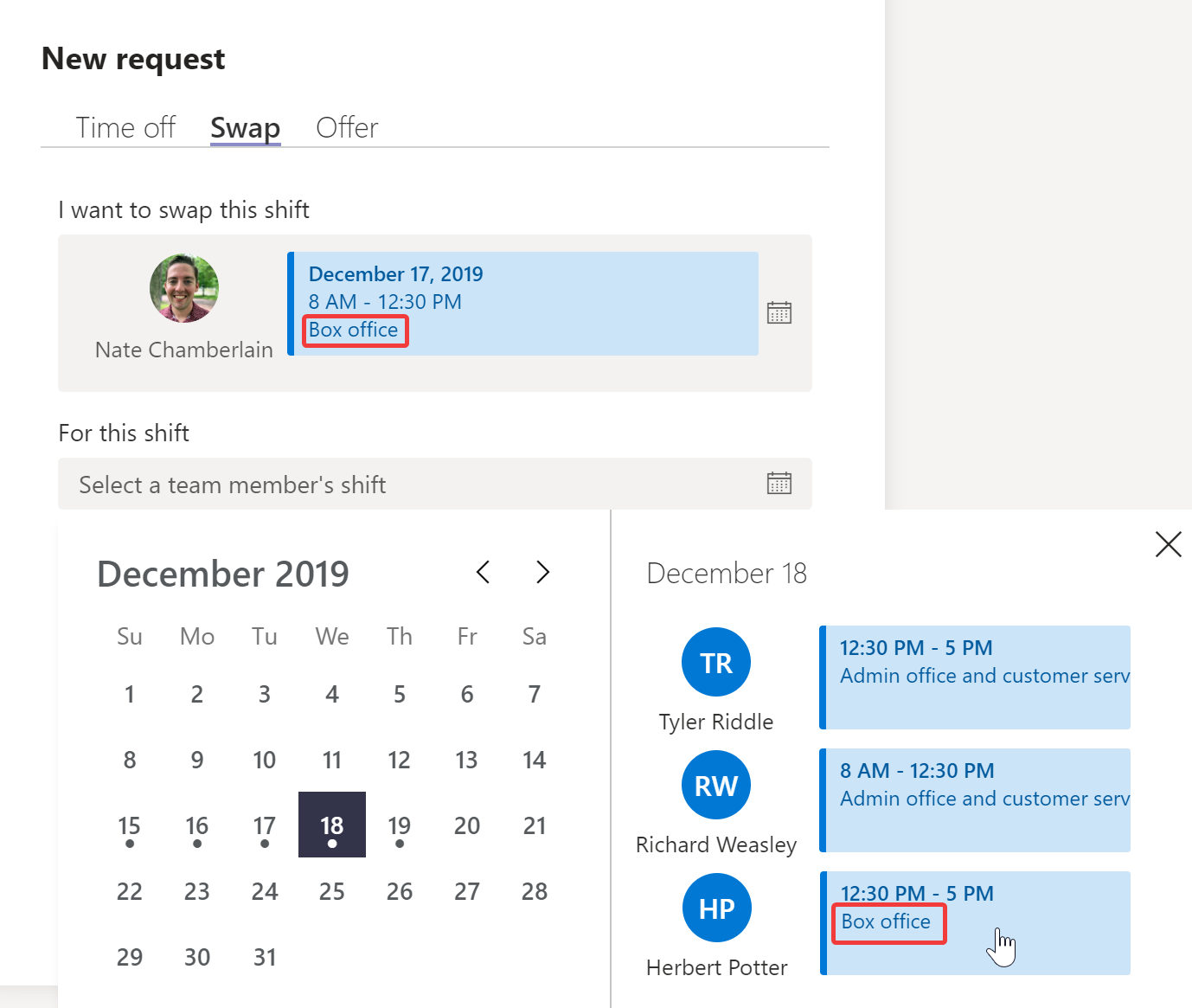The width and height of the screenshot is (1192, 1008).
Task: Click Richard Weasley's RW avatar
Action: 715,785
